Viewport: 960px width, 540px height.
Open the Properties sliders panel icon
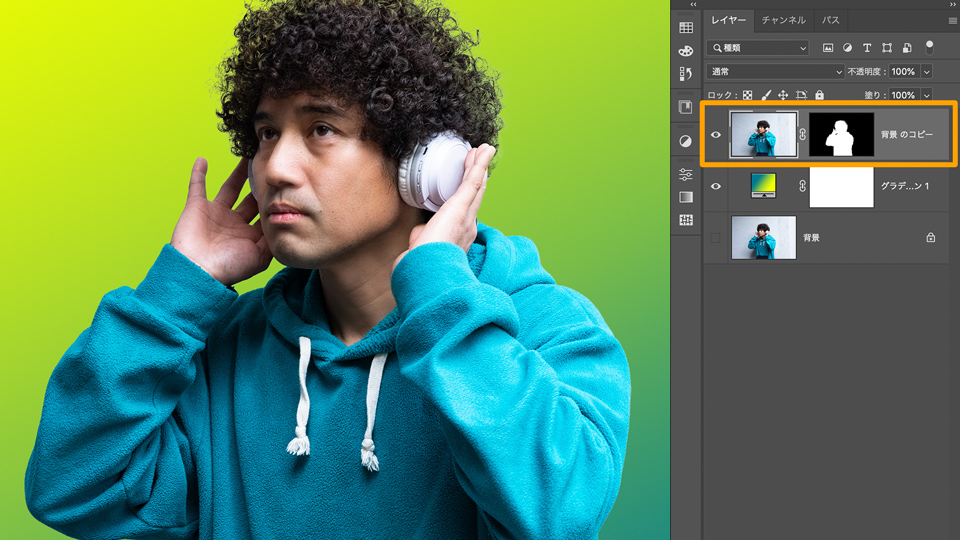pos(686,174)
